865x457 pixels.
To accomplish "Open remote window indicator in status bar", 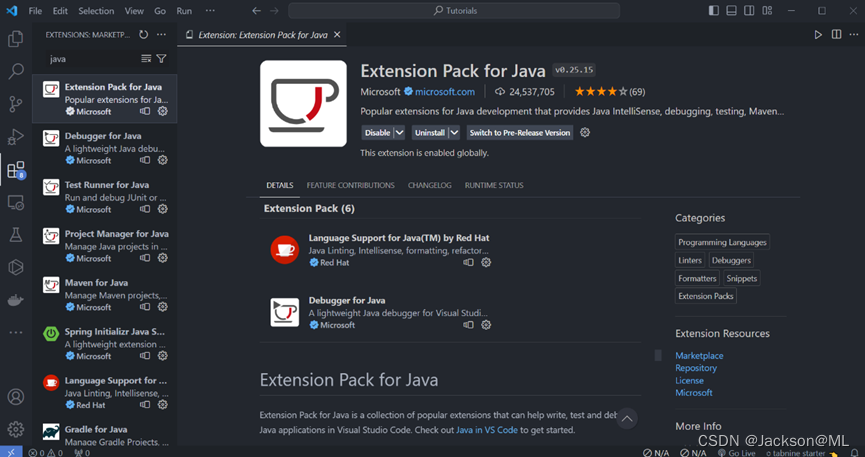I will coord(11,453).
